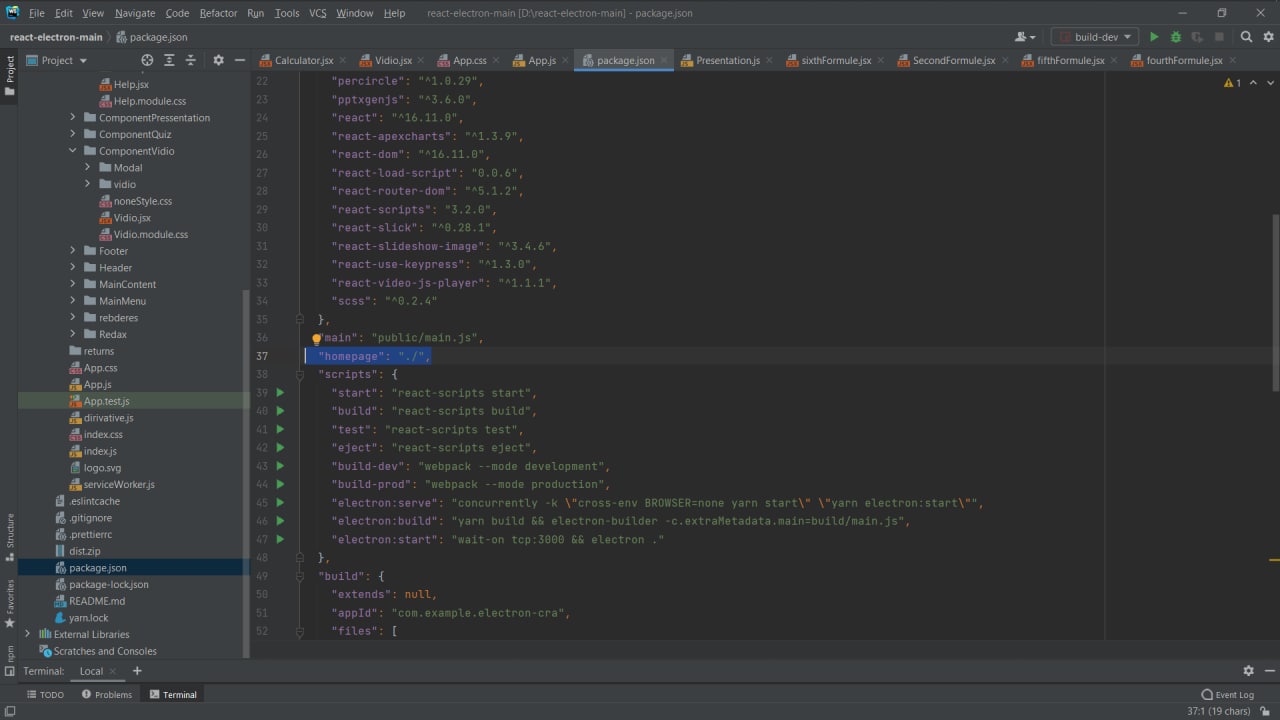Select yarn.lock in the project tree
Image resolution: width=1280 pixels, height=720 pixels.
click(x=88, y=618)
